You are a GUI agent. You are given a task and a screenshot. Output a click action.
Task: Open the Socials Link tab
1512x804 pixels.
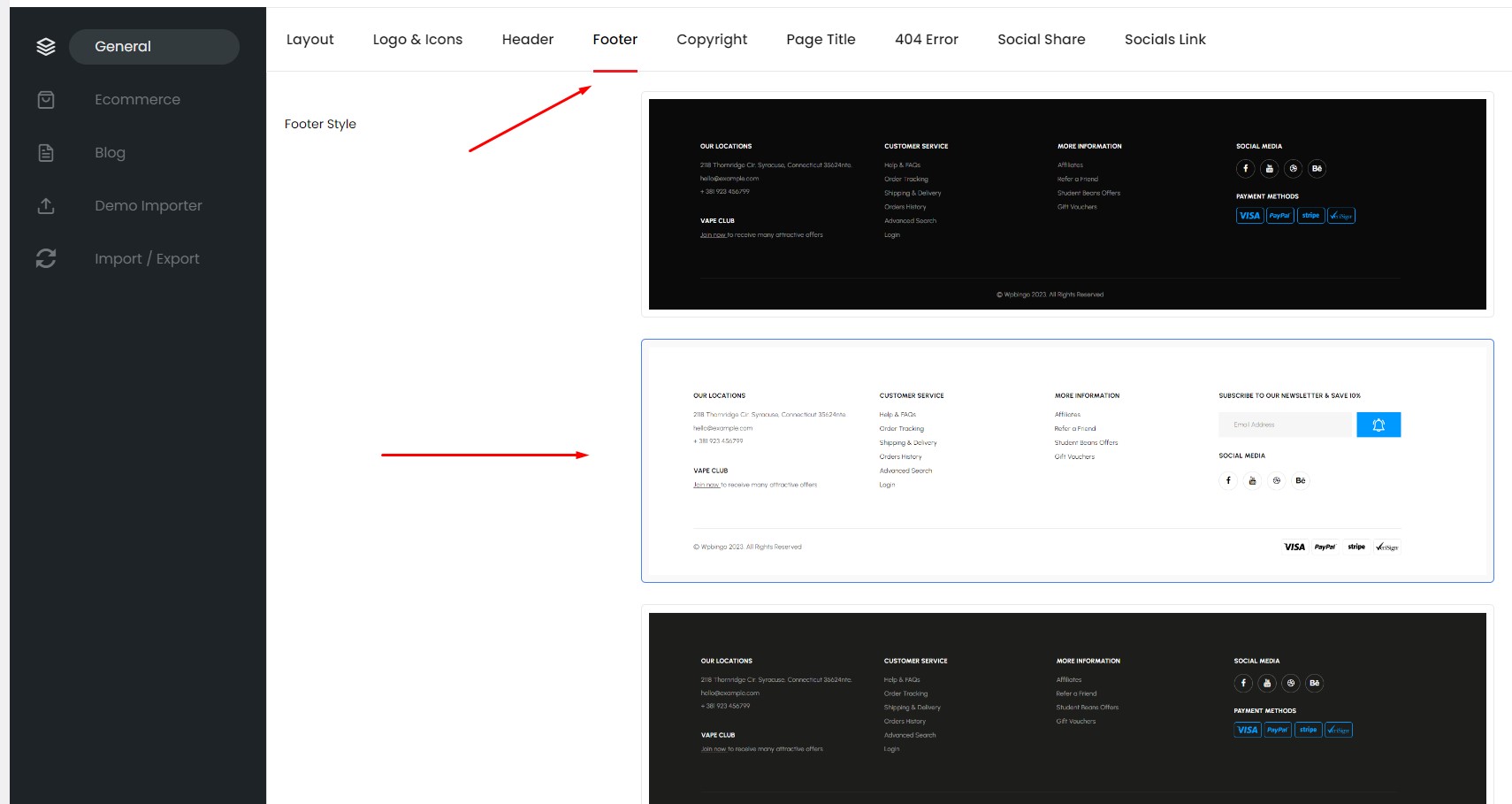pos(1165,40)
